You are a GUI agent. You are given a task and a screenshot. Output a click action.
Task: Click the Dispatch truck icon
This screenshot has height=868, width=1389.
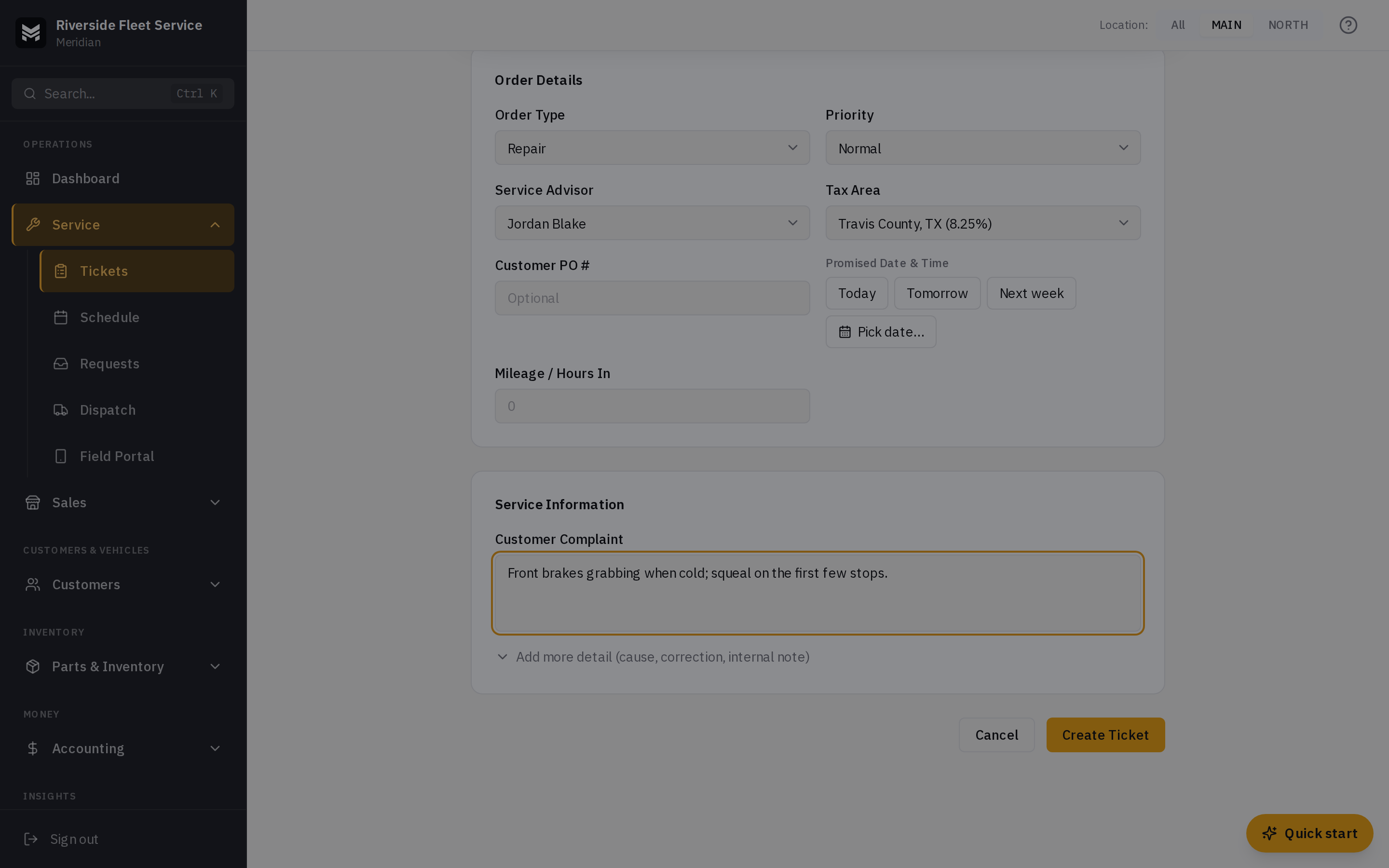point(61,410)
